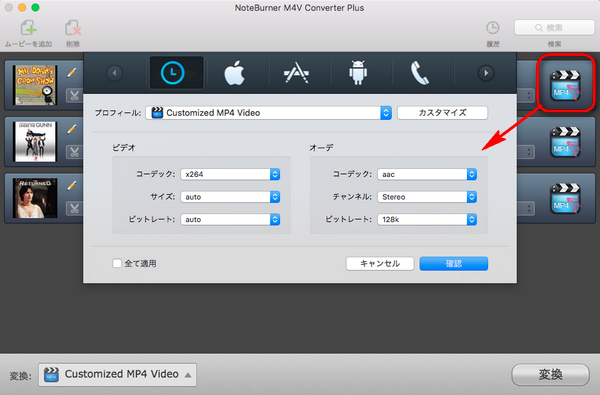Open audio codec aac dropdown
The width and height of the screenshot is (600, 395).
[427, 174]
